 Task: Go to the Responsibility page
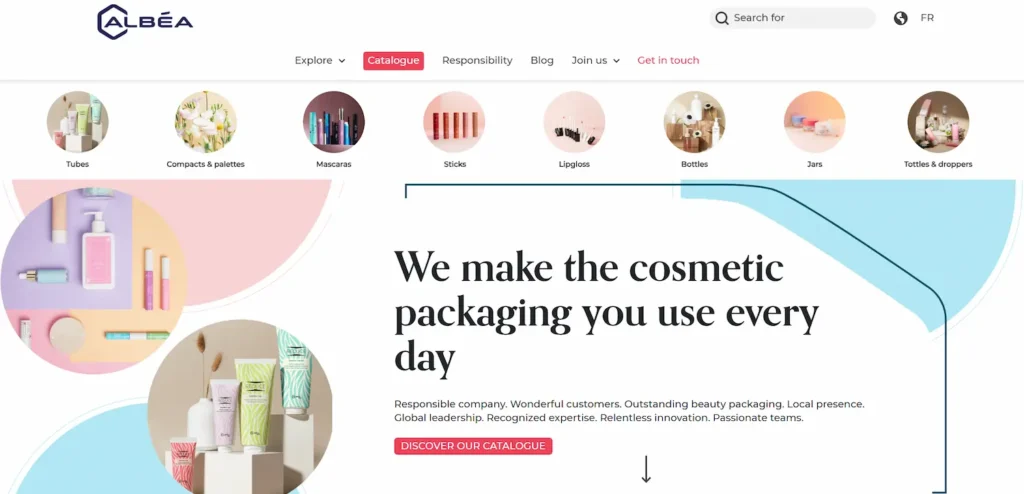coord(477,61)
